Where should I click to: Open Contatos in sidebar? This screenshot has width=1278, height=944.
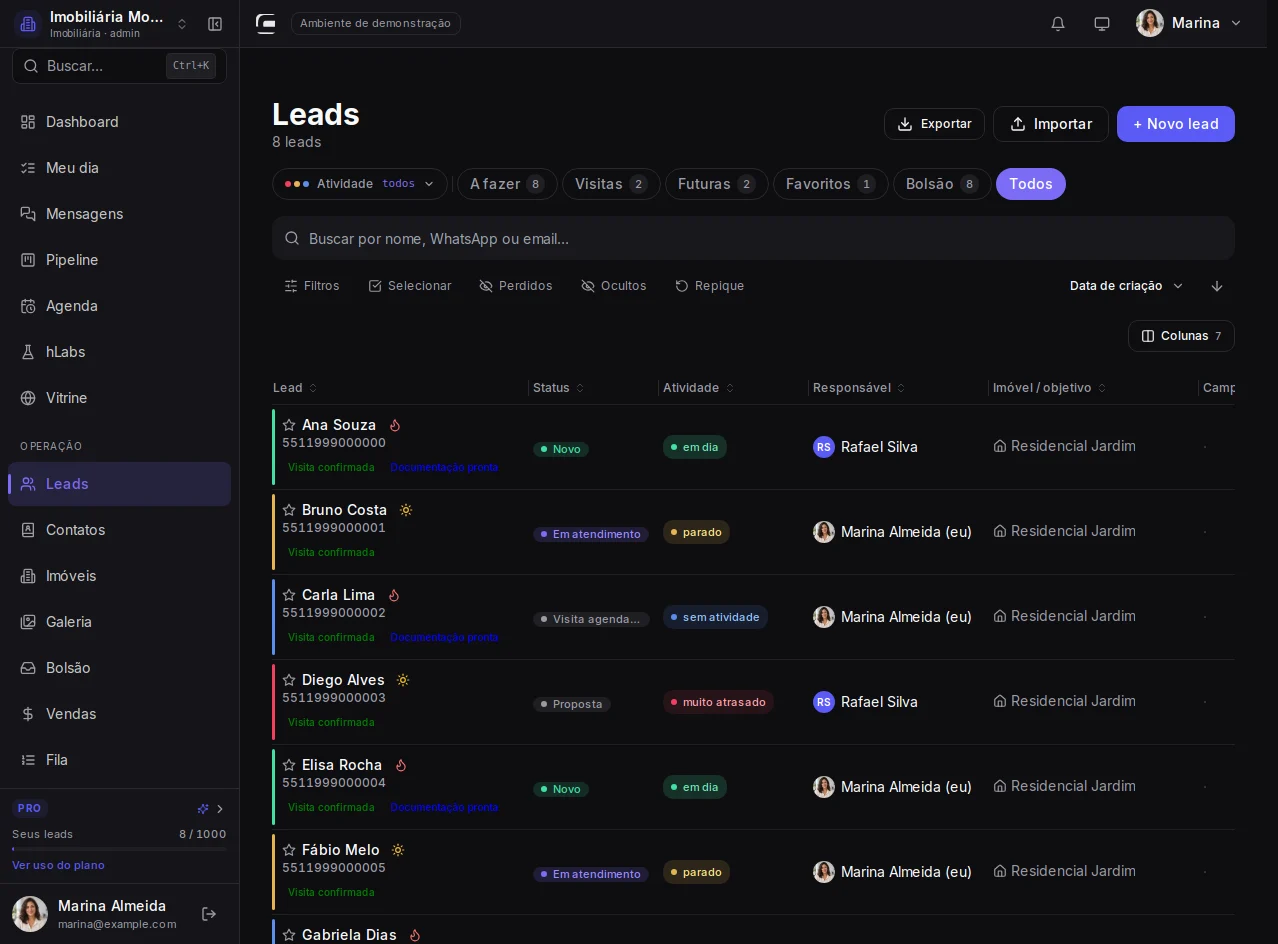point(119,530)
